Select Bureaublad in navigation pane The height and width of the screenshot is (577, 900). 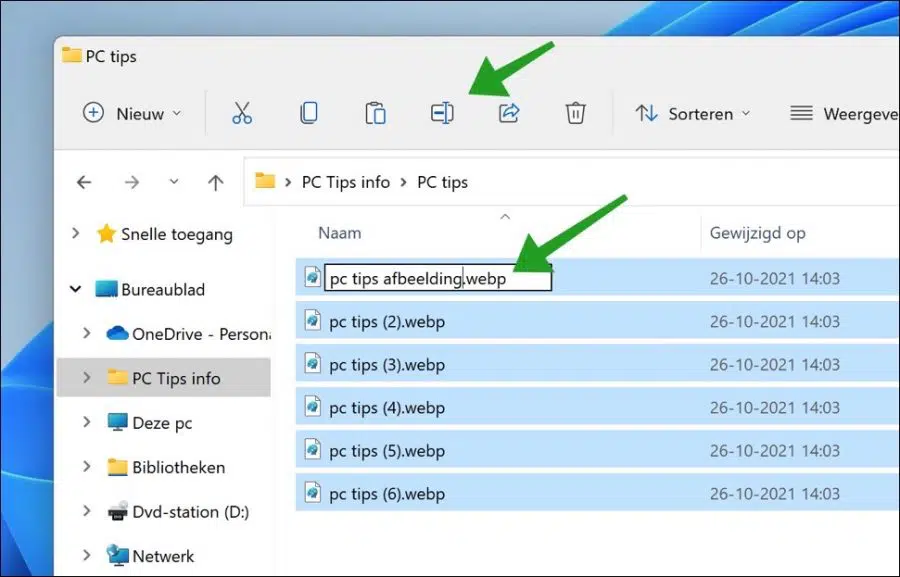pos(162,289)
